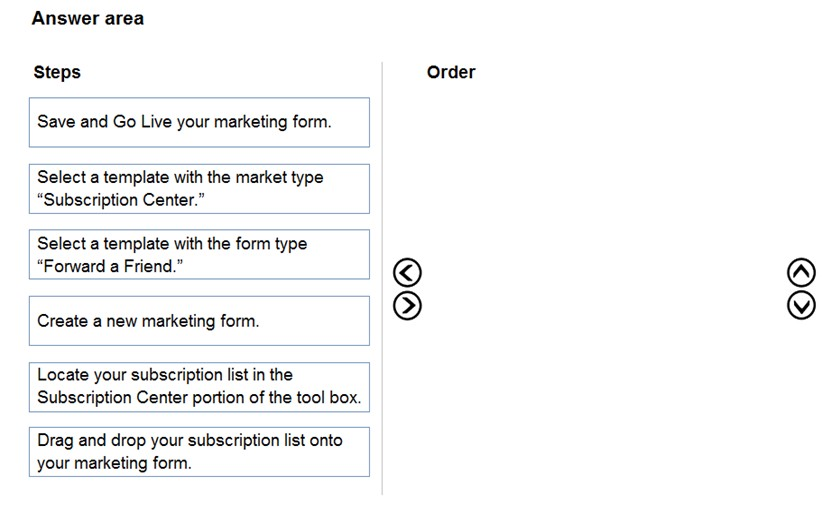Screen dimensions: 822x527
Task: Click the Answer area title
Action: point(88,18)
